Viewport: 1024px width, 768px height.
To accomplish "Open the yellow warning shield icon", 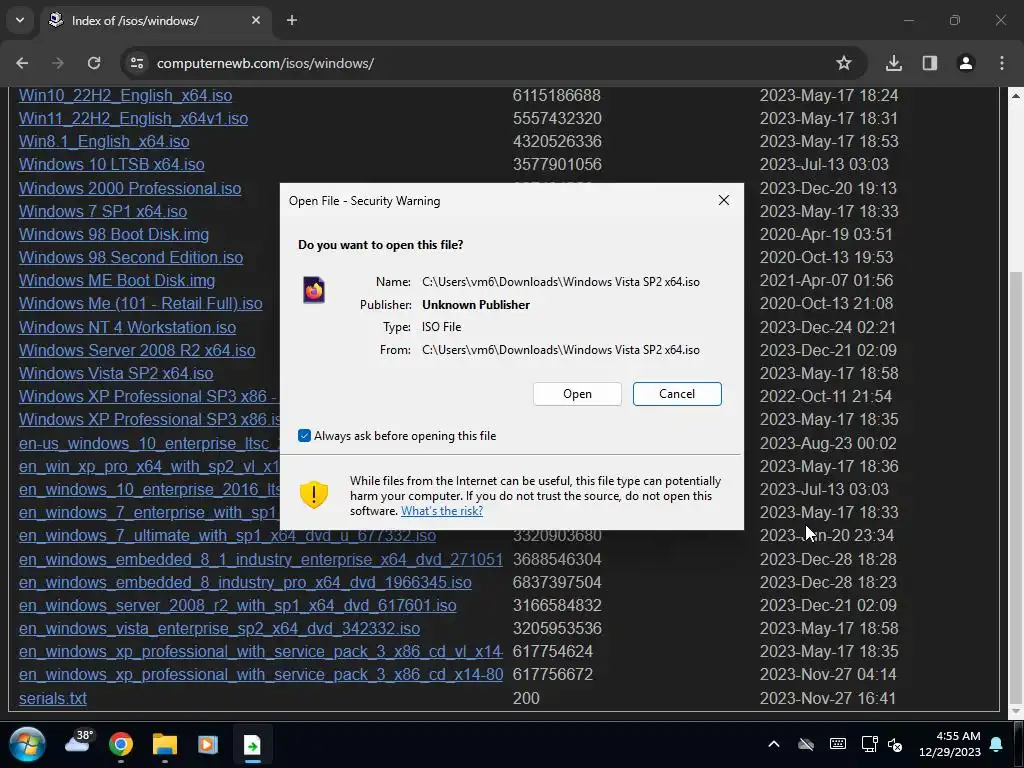I will point(313,494).
